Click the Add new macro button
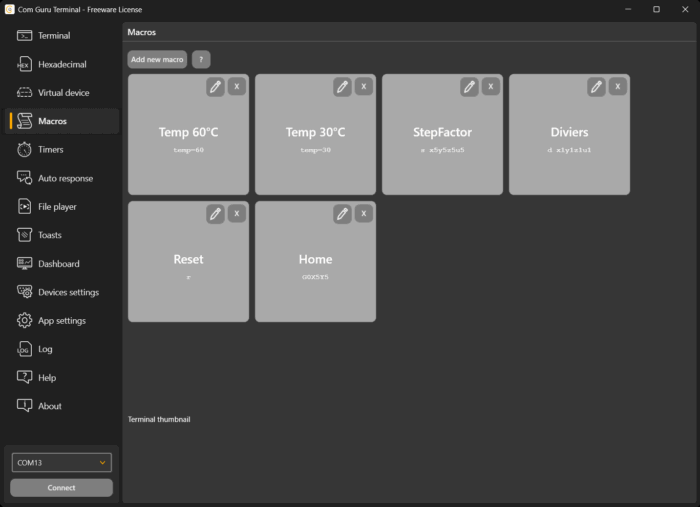 [157, 60]
